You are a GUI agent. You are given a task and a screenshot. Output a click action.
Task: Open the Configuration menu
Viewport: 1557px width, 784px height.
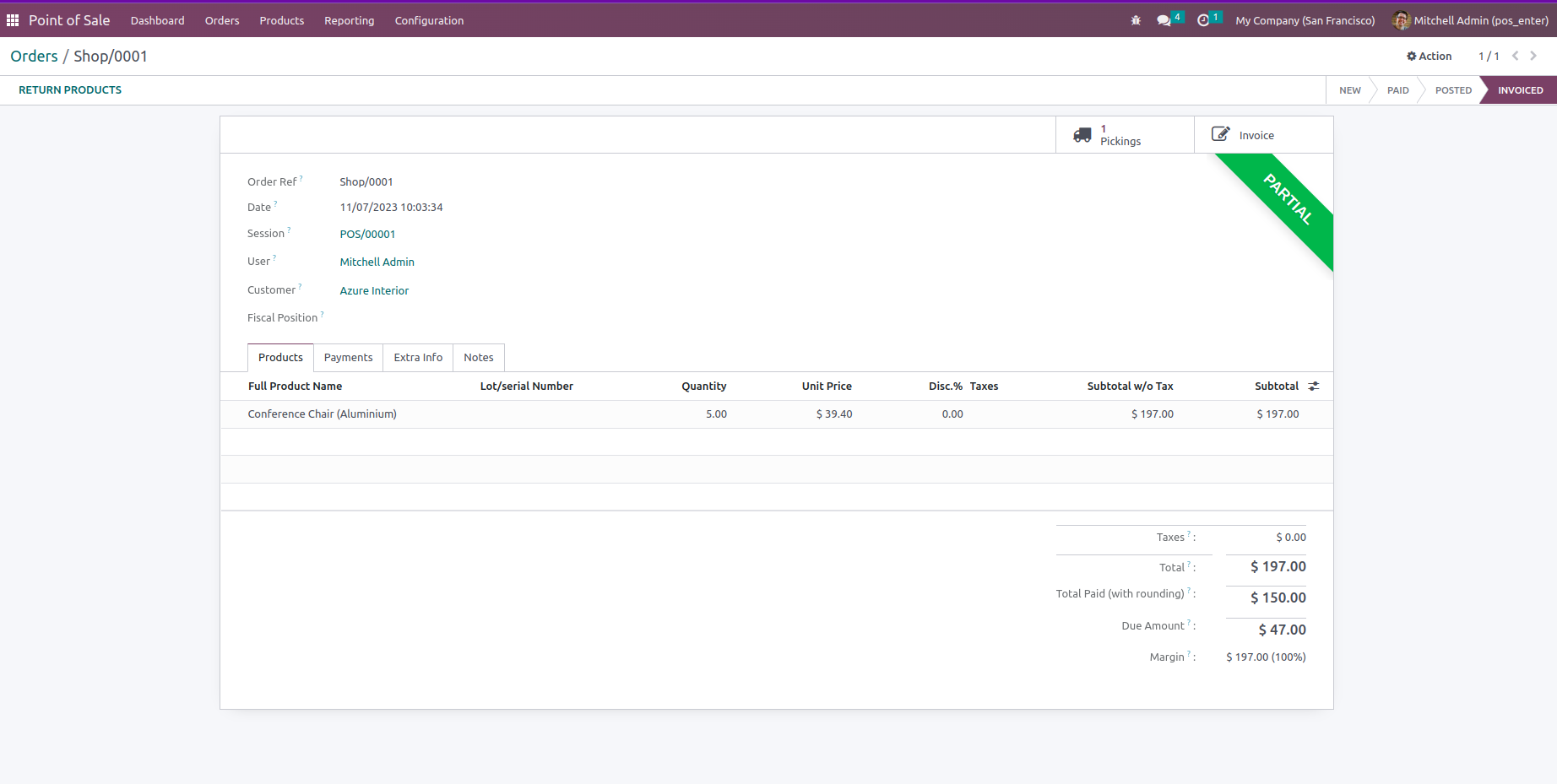(430, 20)
